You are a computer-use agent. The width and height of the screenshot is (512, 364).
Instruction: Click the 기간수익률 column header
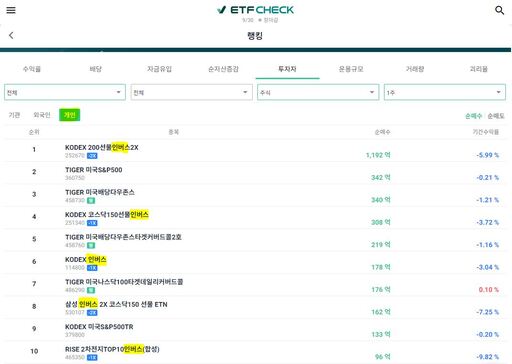tap(486, 132)
